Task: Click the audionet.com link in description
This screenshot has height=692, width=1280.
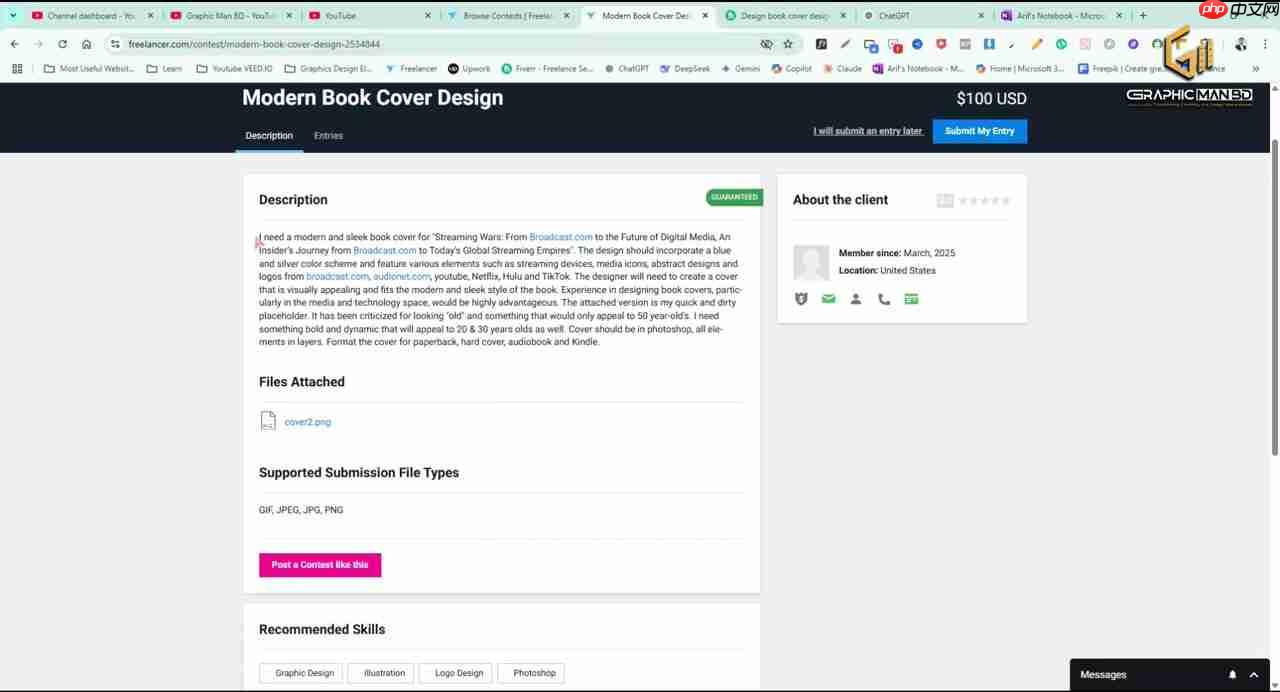Action: tap(402, 276)
